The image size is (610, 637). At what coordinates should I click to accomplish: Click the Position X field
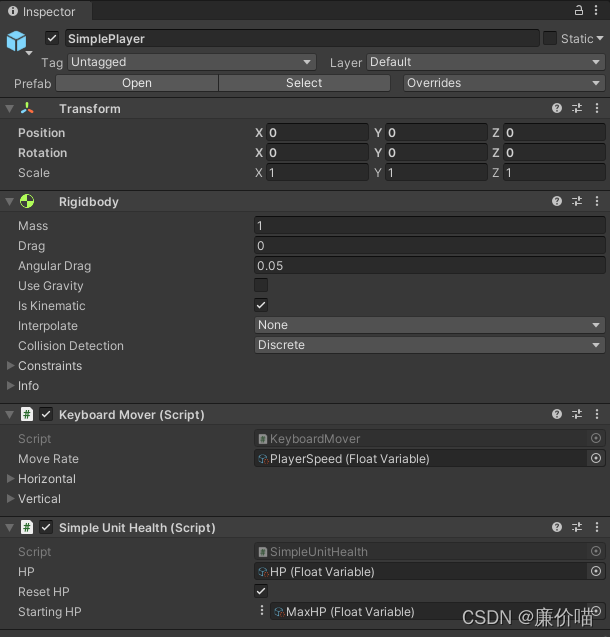click(x=317, y=132)
